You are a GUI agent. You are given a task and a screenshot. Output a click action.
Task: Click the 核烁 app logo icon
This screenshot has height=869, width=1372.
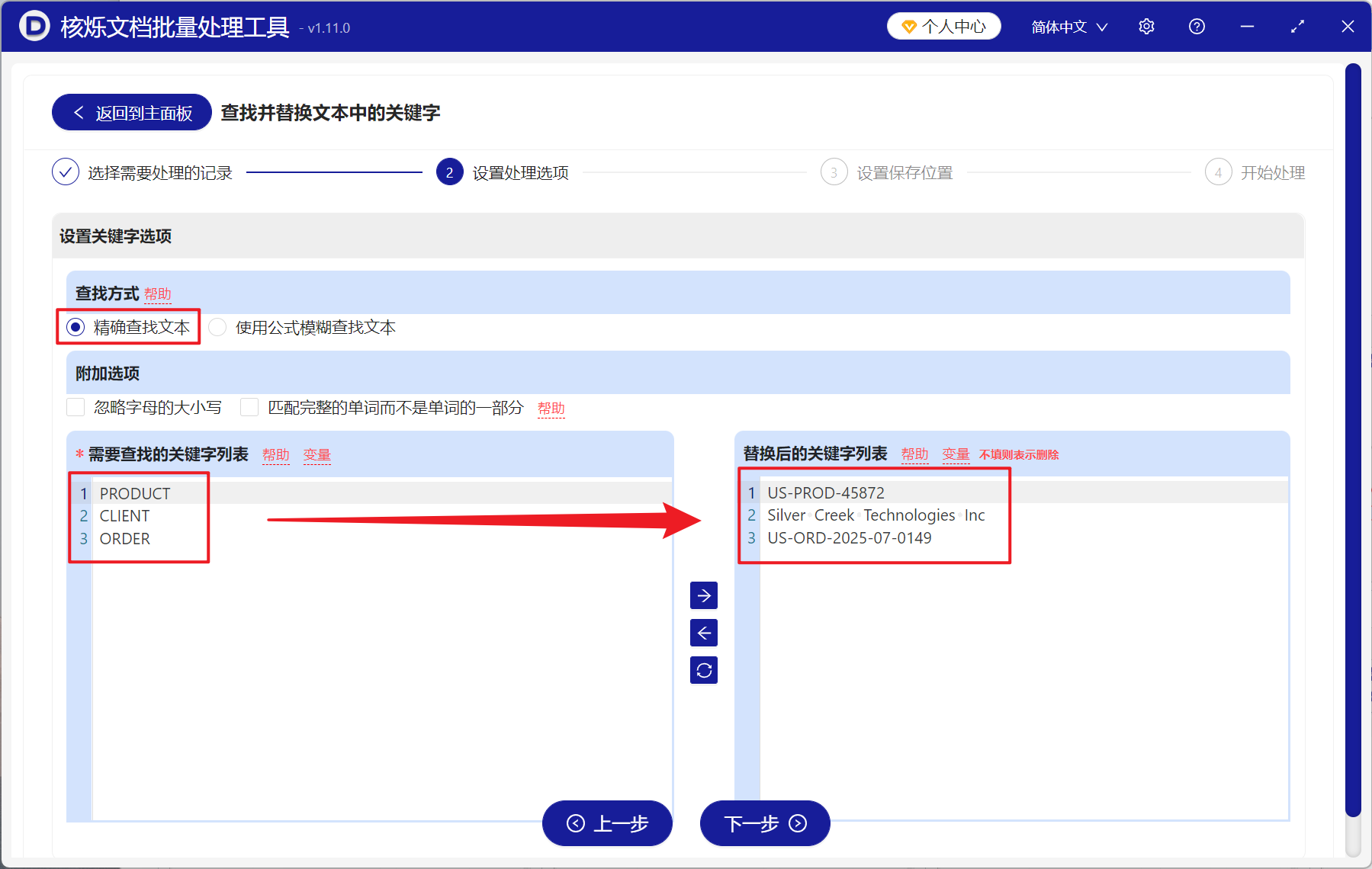click(x=34, y=26)
